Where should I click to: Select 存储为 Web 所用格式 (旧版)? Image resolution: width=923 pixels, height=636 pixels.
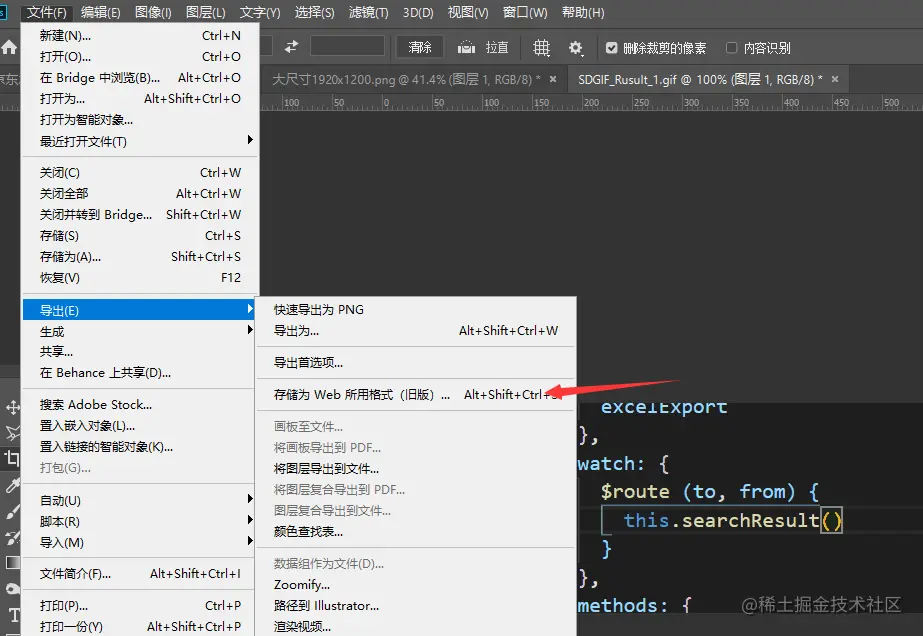tap(416, 395)
